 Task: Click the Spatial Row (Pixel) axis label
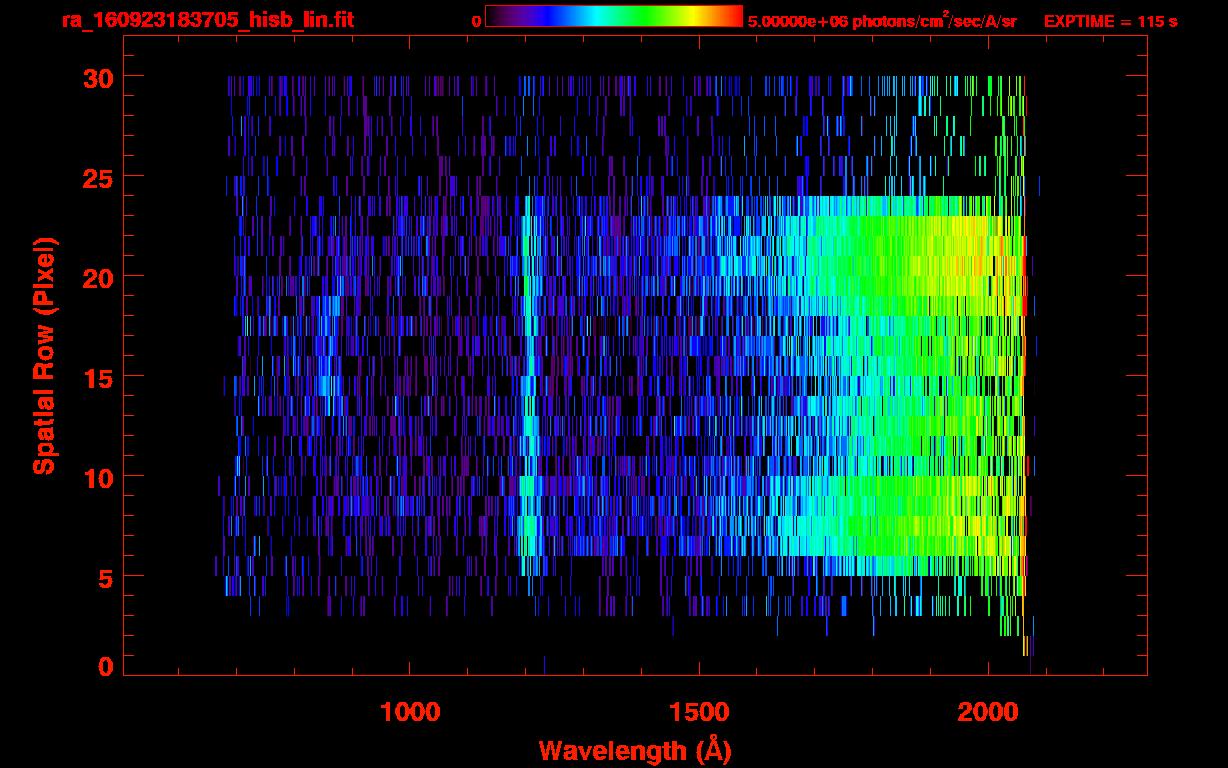[44, 355]
